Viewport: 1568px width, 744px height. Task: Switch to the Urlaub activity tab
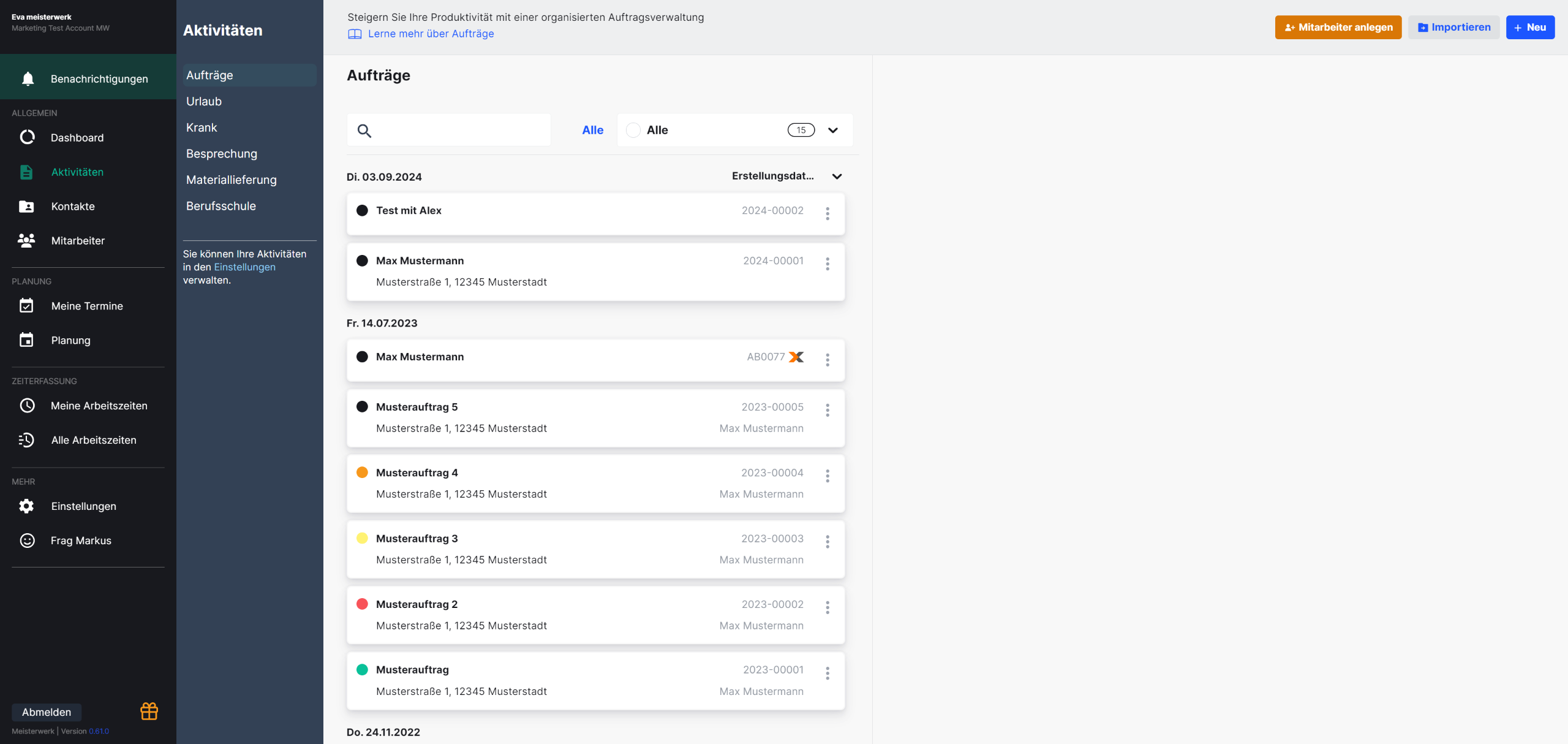pyautogui.click(x=204, y=102)
